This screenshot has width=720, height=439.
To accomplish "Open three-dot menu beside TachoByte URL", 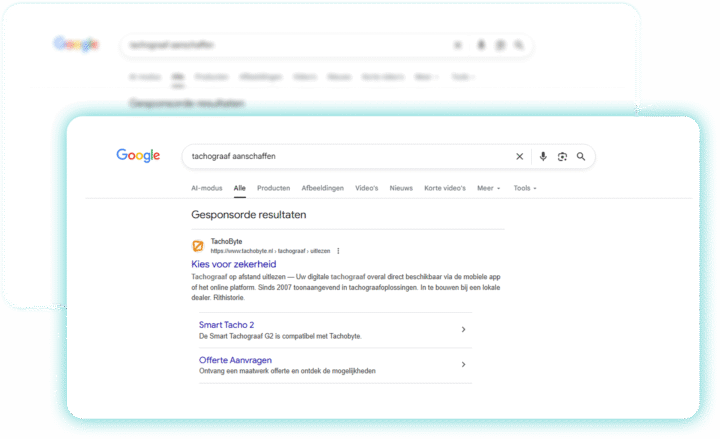I will [338, 251].
